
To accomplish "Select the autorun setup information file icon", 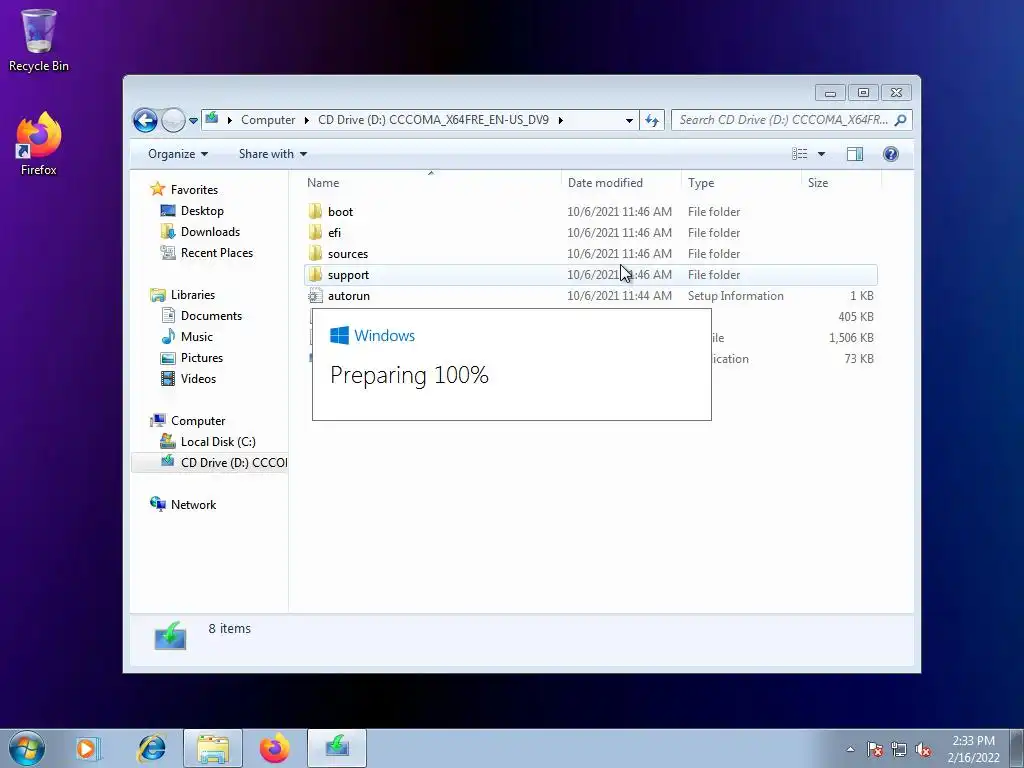I will 315,296.
